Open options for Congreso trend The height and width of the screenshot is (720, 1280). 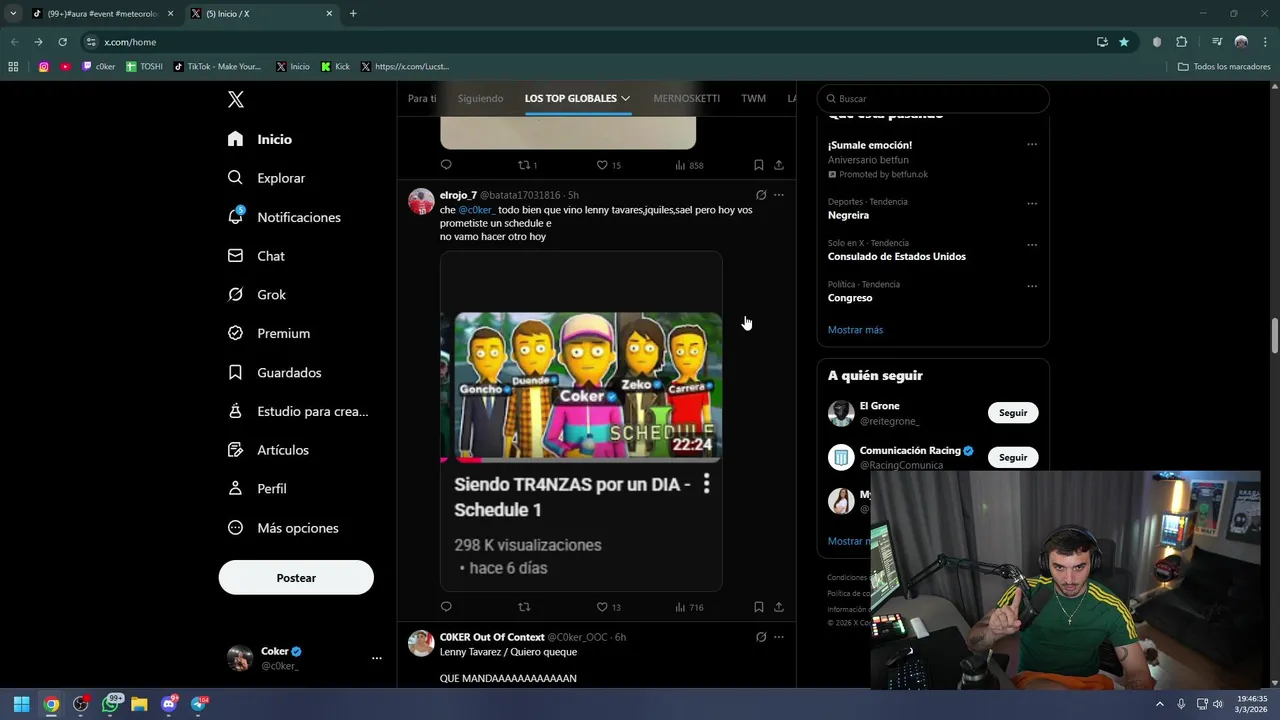tap(1032, 286)
